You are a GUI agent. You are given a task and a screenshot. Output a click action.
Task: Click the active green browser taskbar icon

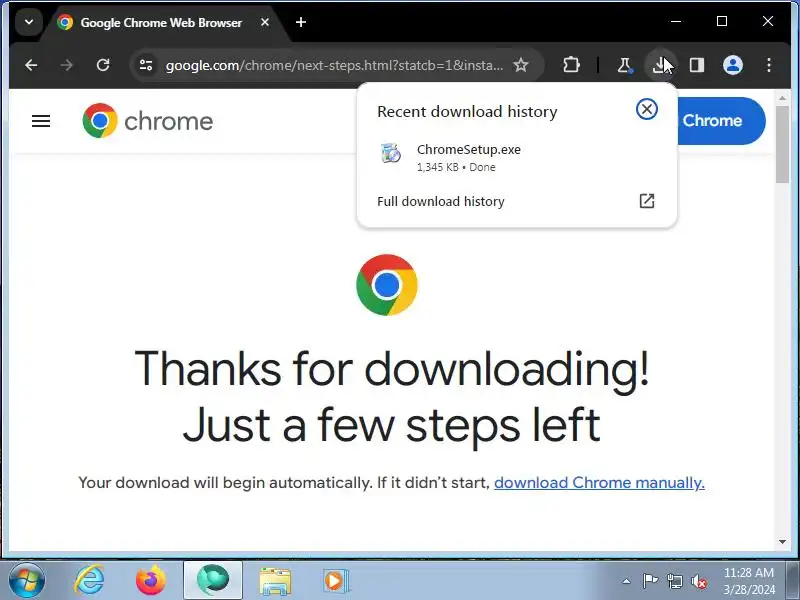(x=213, y=580)
